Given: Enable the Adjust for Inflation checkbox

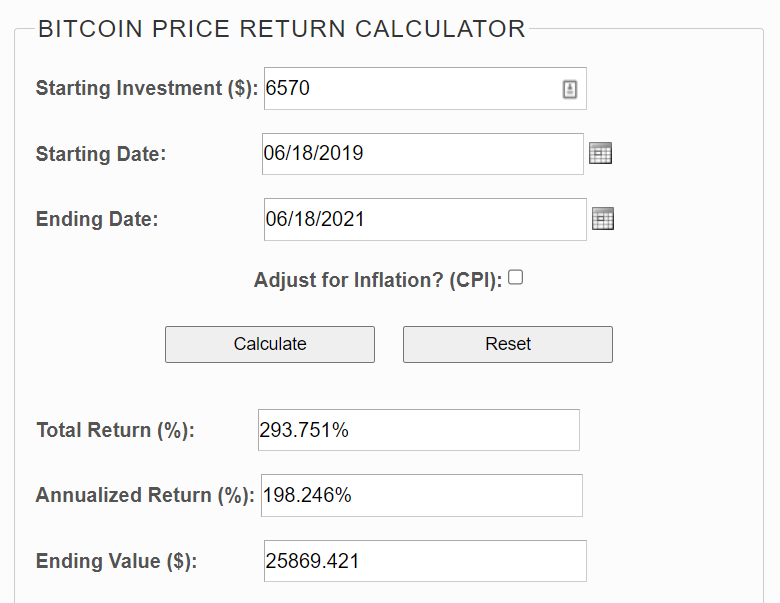Looking at the screenshot, I should pyautogui.click(x=516, y=277).
